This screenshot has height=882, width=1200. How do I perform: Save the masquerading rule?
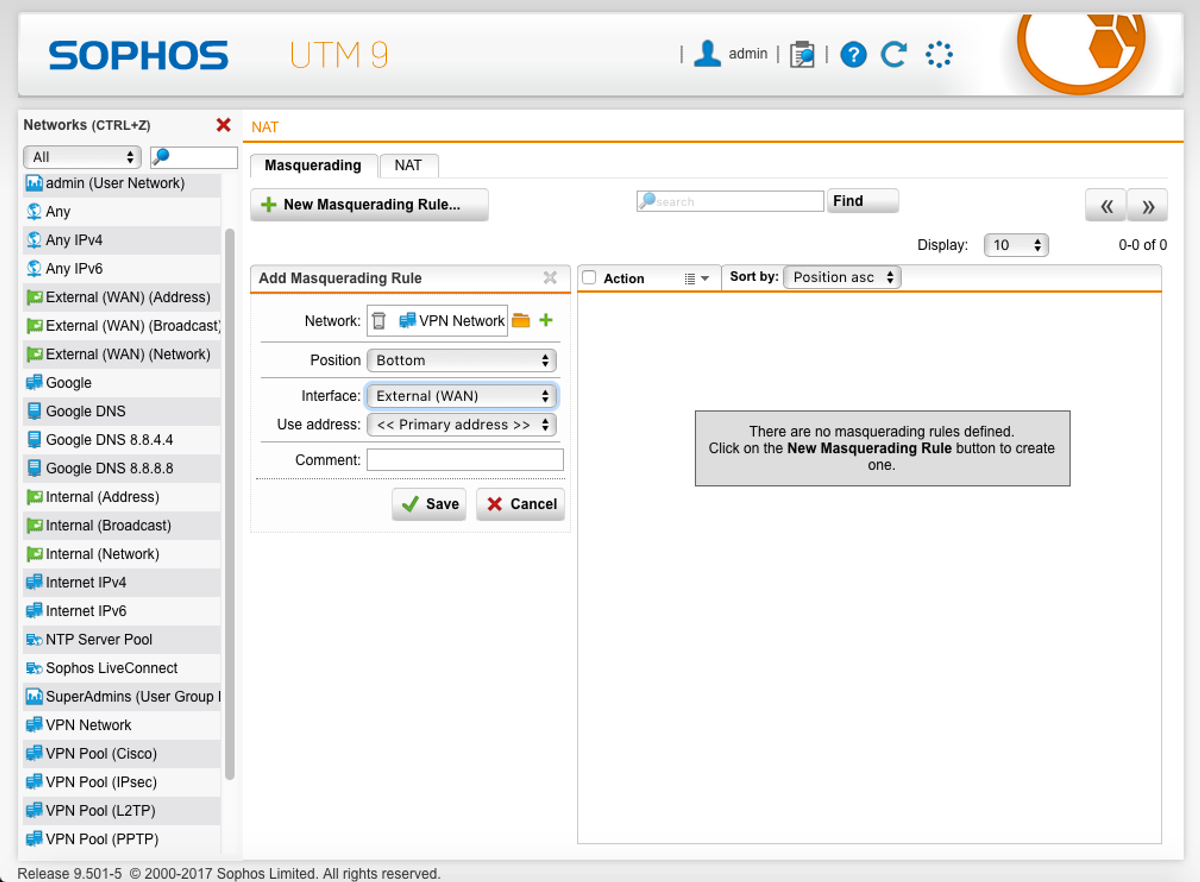[x=429, y=504]
